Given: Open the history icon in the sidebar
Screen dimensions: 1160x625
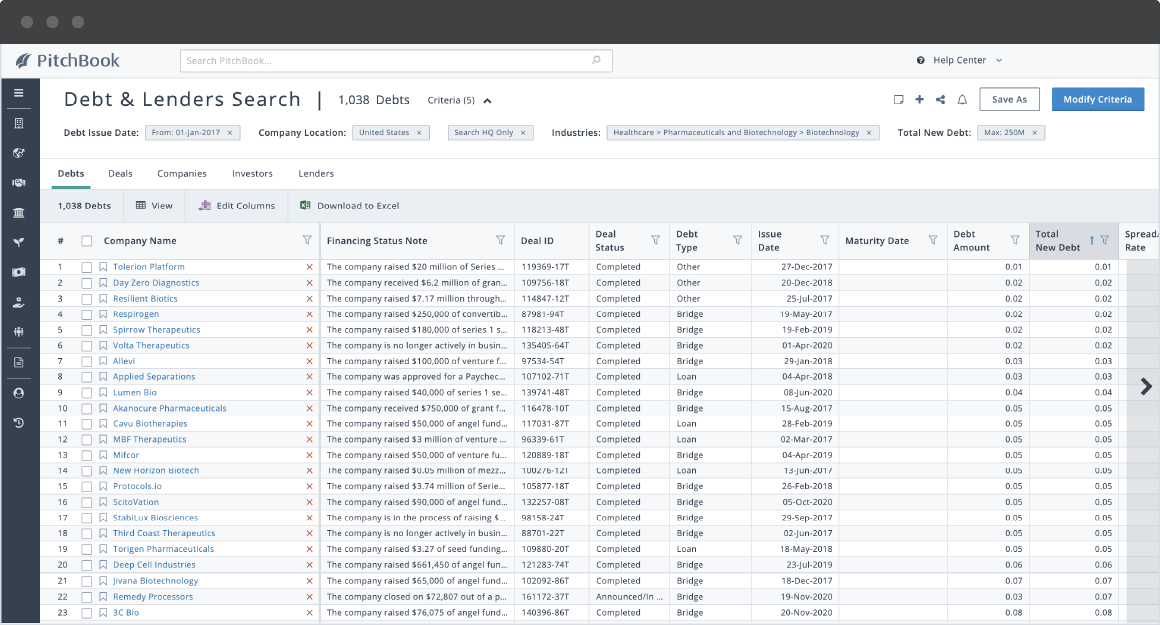Looking at the screenshot, I should click(x=18, y=423).
